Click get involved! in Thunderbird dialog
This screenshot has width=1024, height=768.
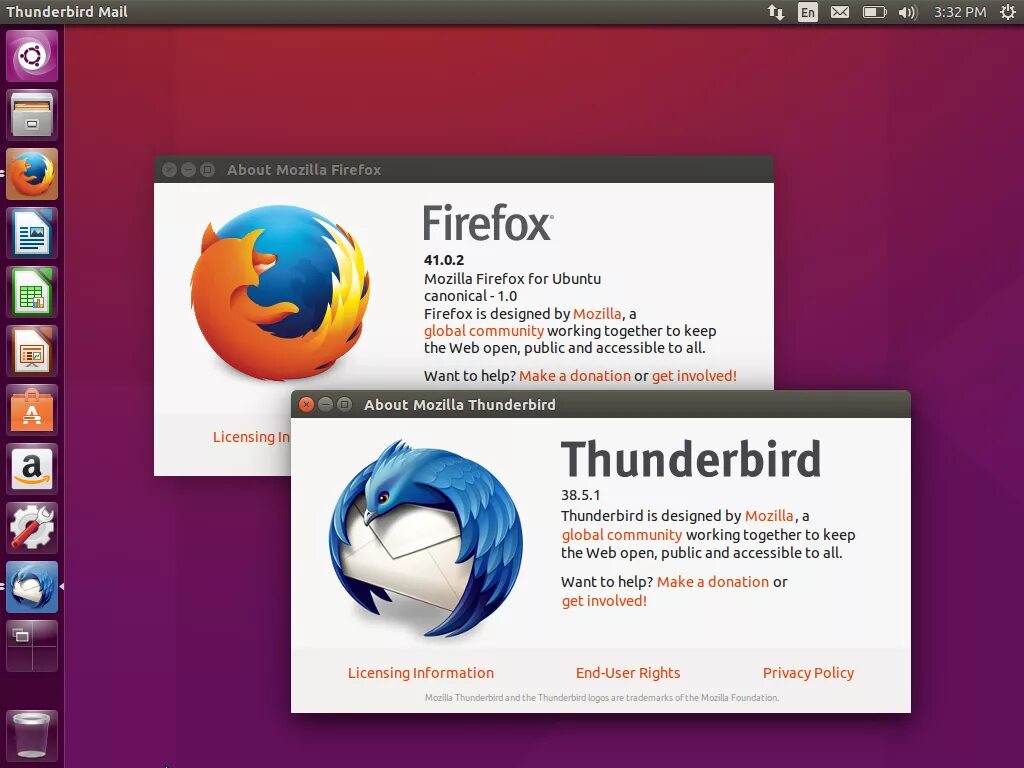click(x=604, y=601)
